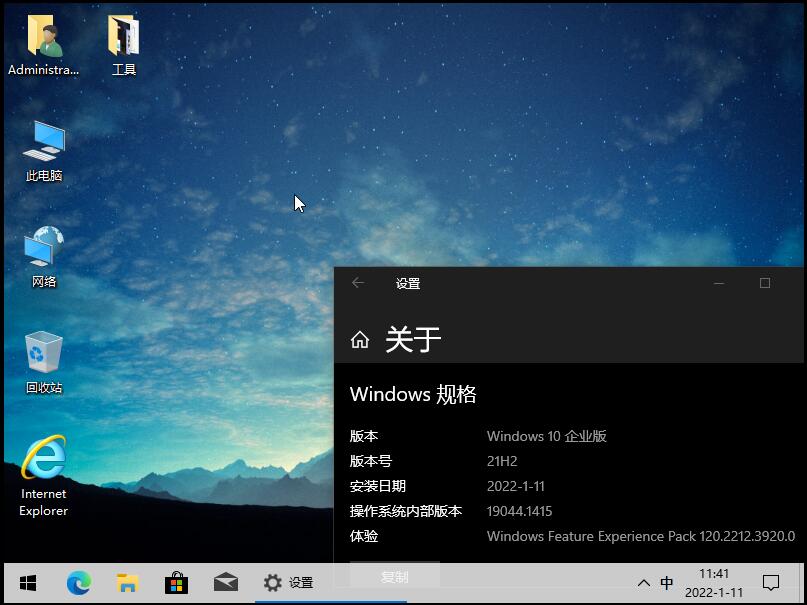807x605 pixels.
Task: Click the 设置 taskbar window button
Action: (x=289, y=583)
